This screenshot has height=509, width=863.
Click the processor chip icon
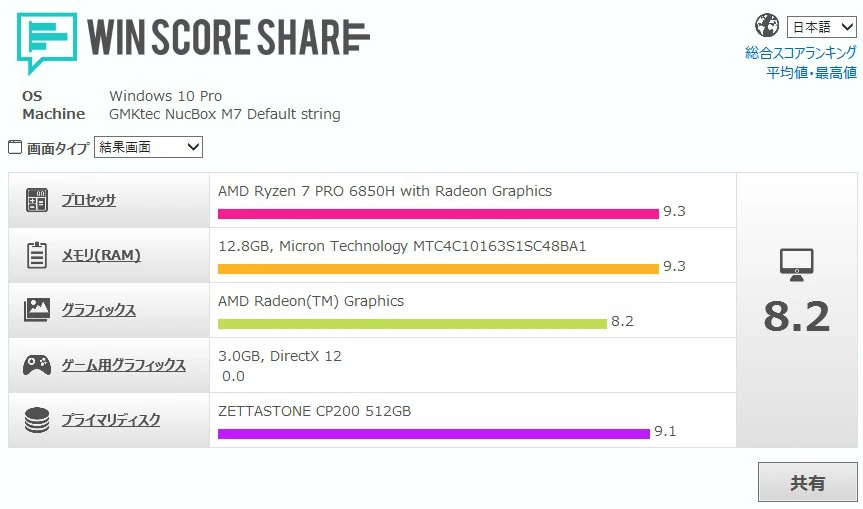coord(37,200)
